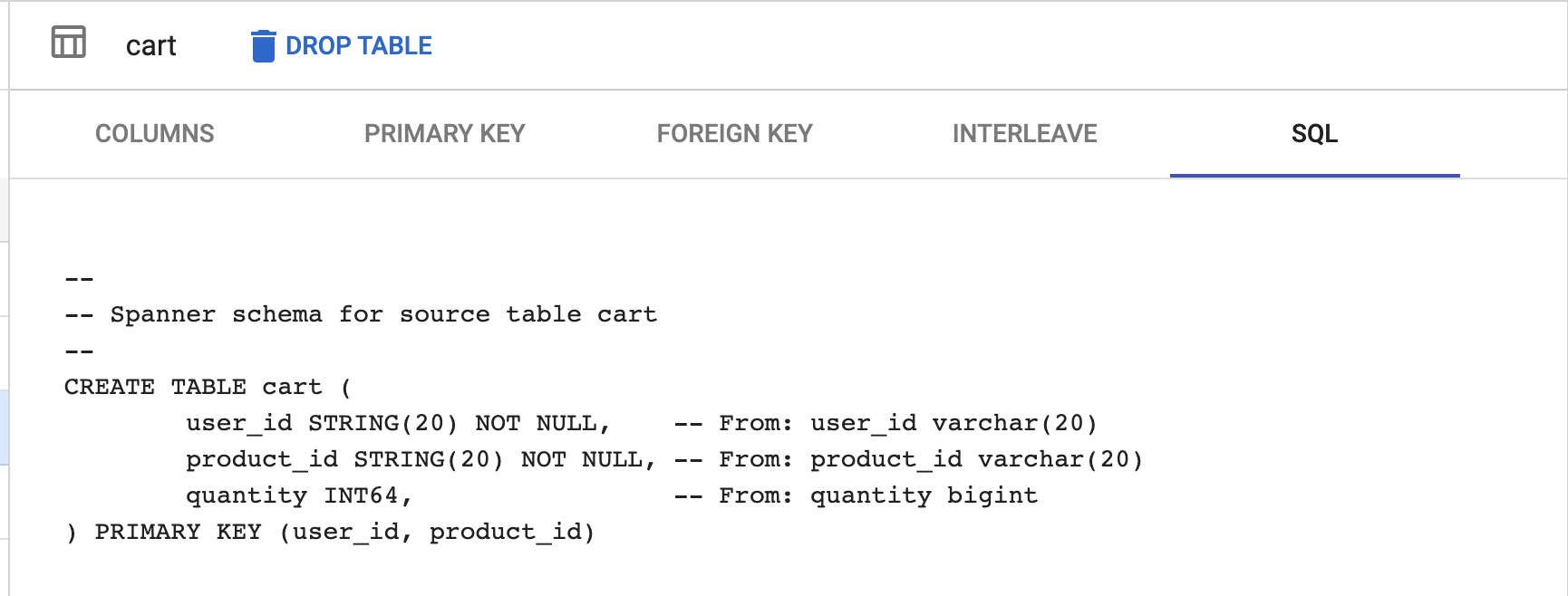1568x596 pixels.
Task: Click the empty '--' line just above CREATE TABLE
Action: pyautogui.click(x=80, y=351)
